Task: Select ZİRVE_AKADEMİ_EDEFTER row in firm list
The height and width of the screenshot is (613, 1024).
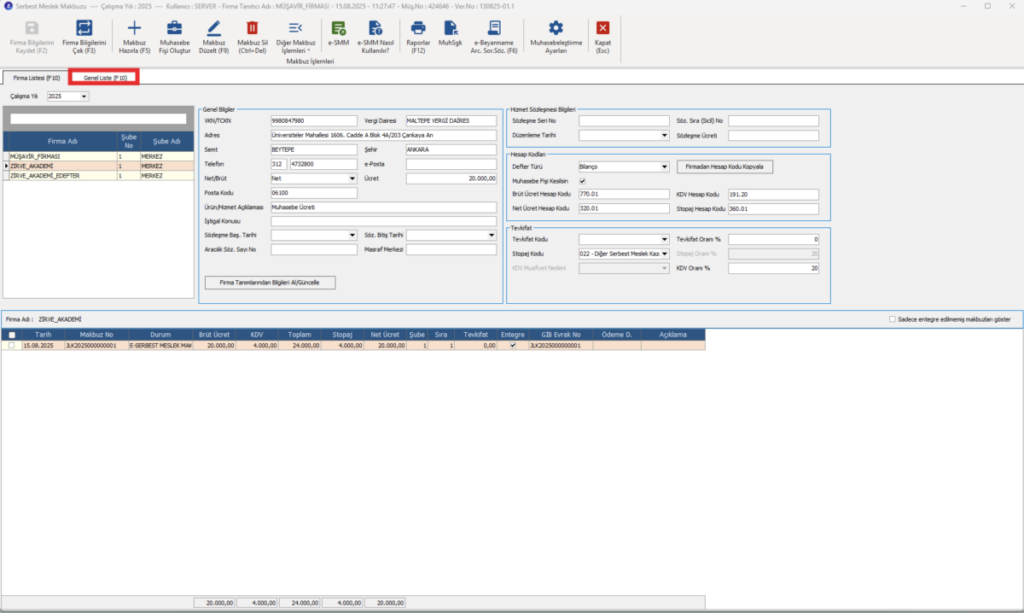Action: point(99,176)
